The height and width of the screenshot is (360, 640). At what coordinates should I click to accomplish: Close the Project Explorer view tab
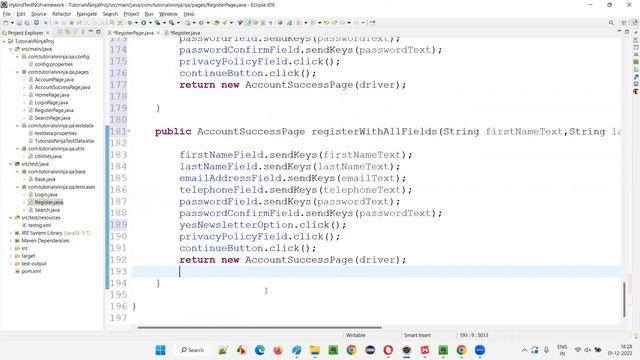click(x=48, y=32)
